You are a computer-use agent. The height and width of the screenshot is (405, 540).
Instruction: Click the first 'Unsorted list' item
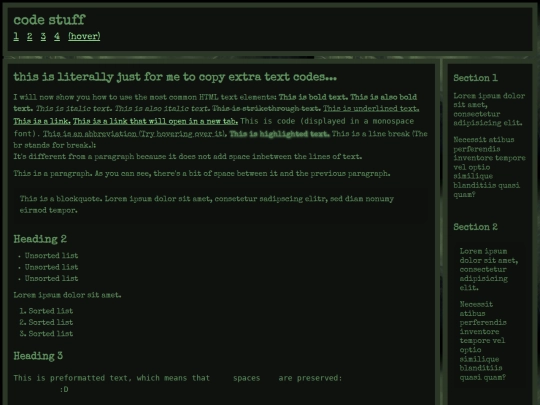tap(51, 256)
